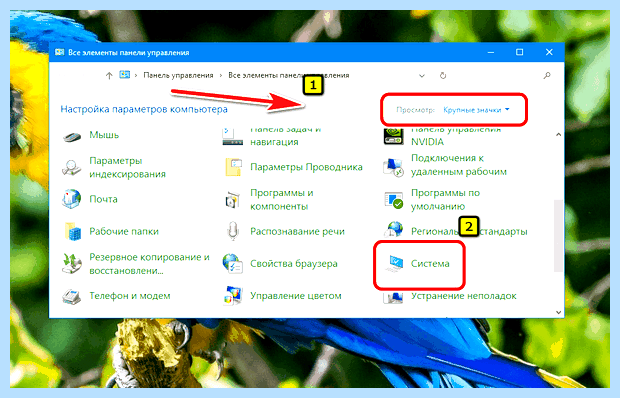Click scroll up arrow of the list
Screen dimensions: 620x398
(558, 134)
